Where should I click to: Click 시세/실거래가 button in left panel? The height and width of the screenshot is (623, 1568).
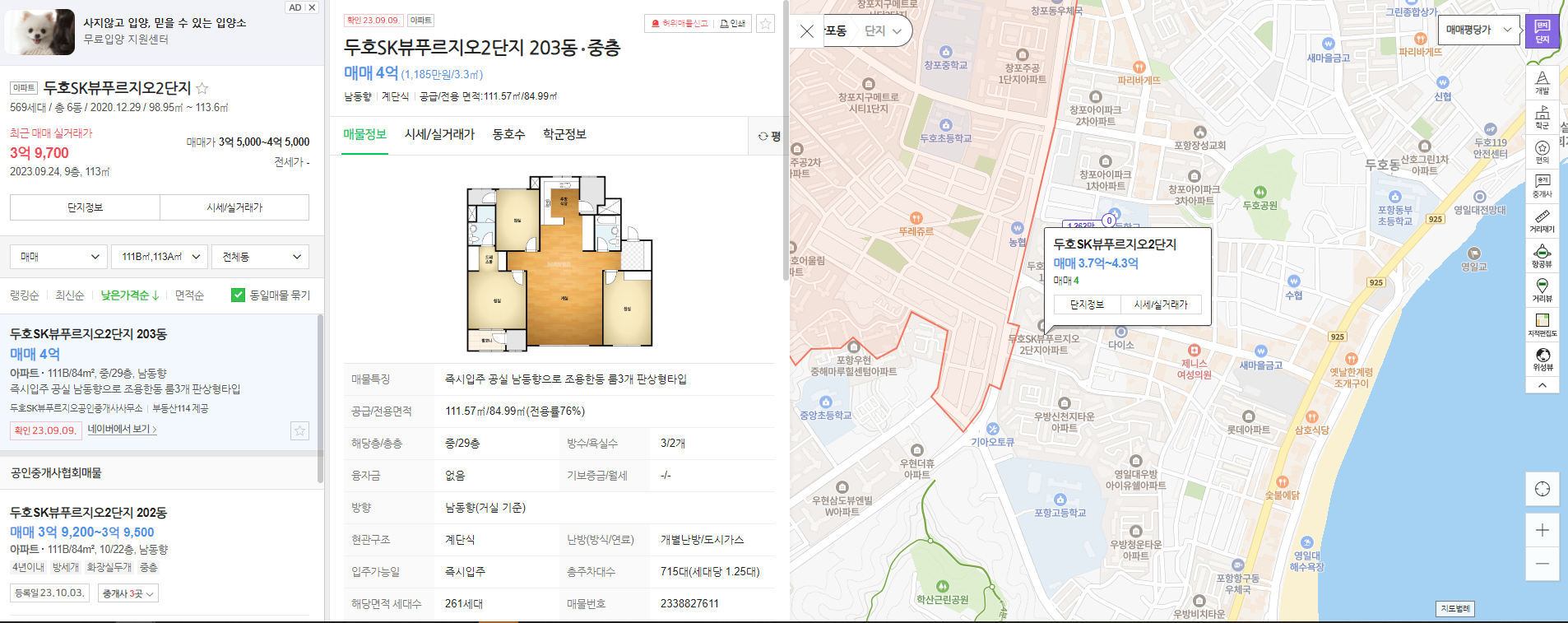234,207
